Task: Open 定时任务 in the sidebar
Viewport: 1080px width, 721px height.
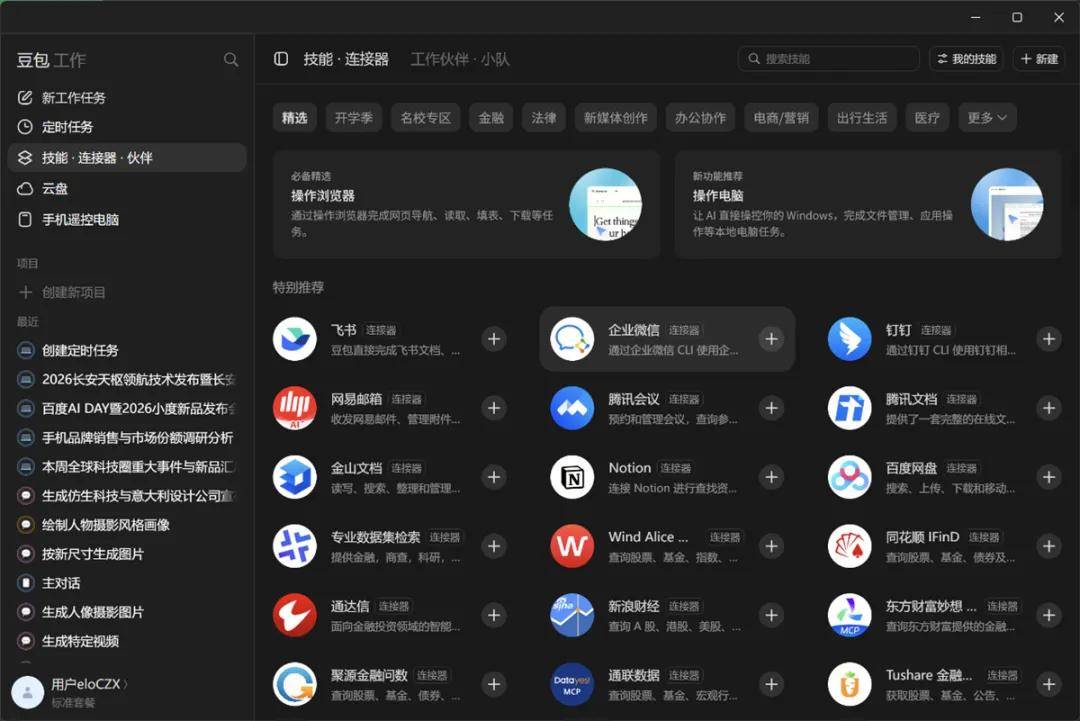Action: 127,127
